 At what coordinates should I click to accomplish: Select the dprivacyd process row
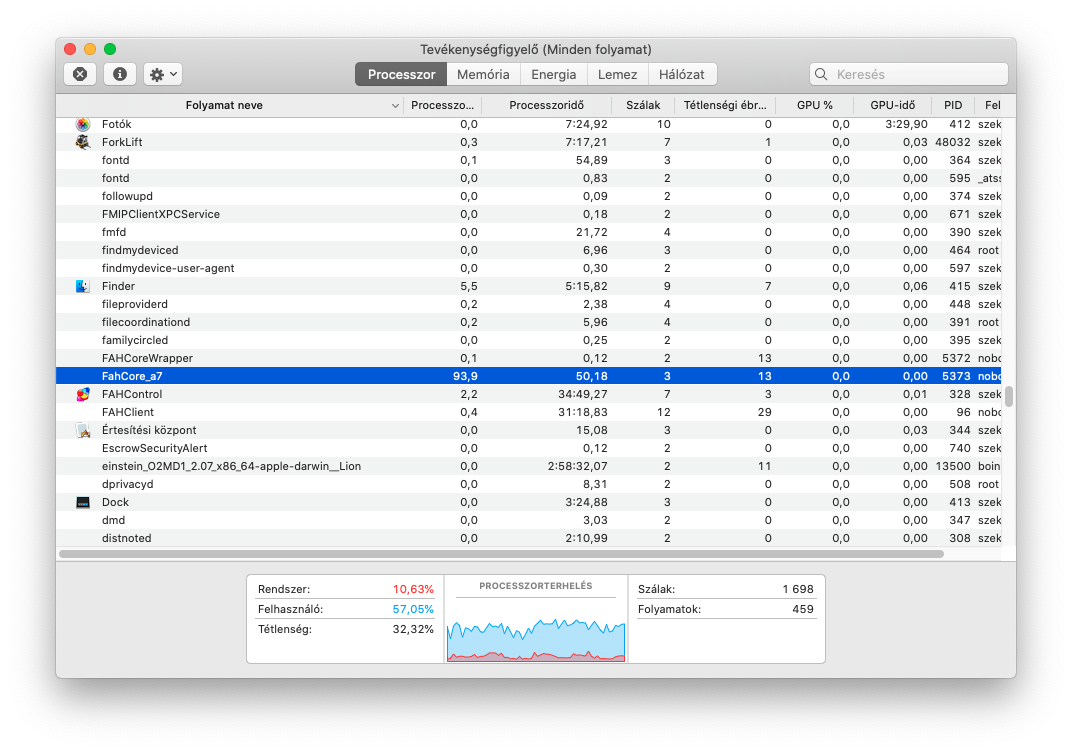528,484
